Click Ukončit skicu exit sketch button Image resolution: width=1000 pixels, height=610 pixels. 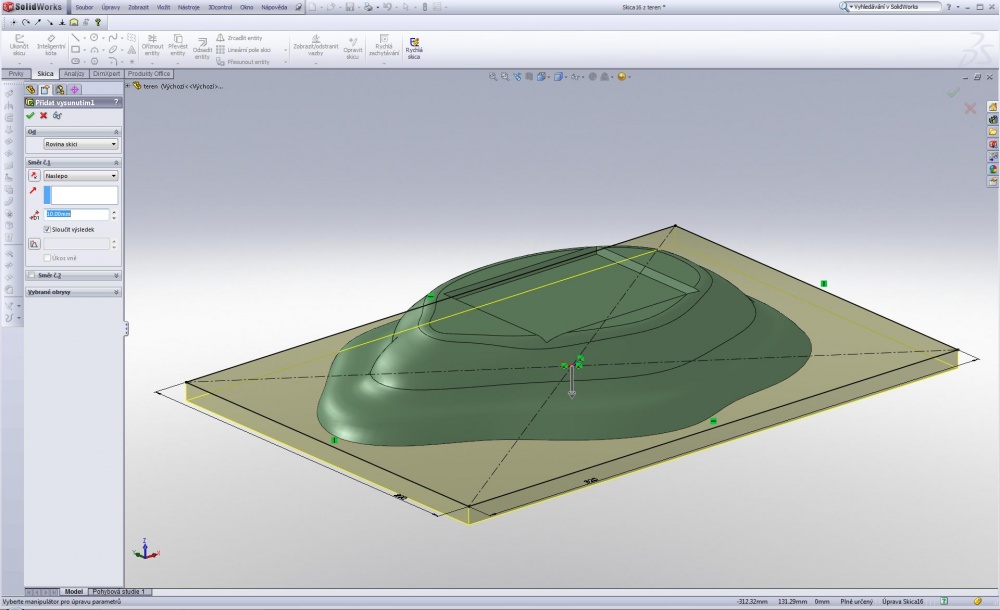point(19,46)
